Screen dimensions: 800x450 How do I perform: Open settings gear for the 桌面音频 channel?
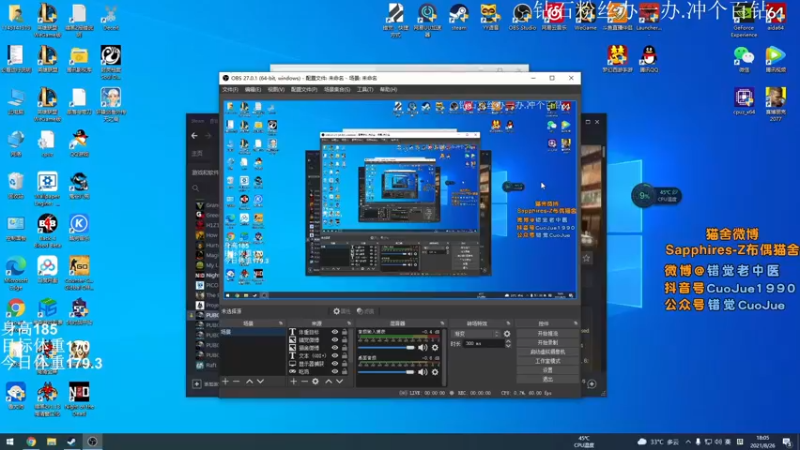[x=435, y=372]
